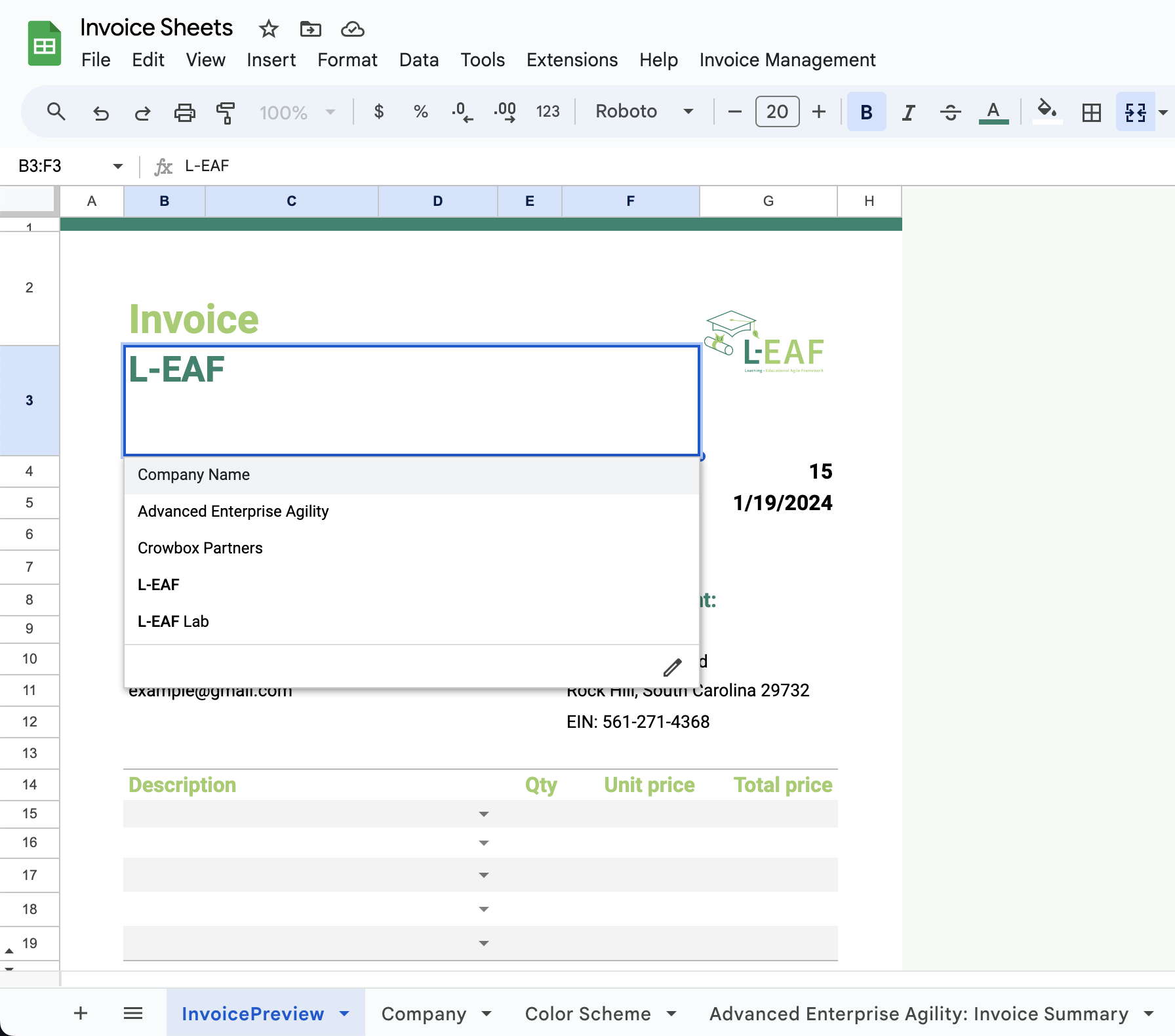Open merge type dropdown arrow
This screenshot has width=1175, height=1036.
pos(1163,113)
